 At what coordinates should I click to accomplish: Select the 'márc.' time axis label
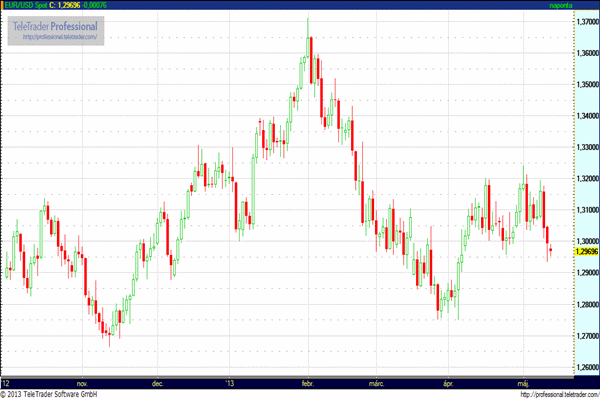click(x=377, y=382)
